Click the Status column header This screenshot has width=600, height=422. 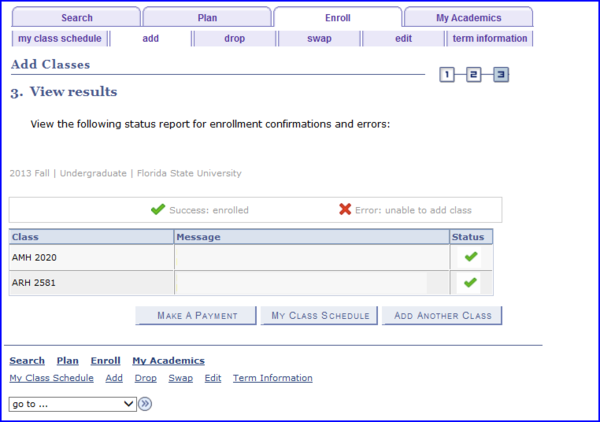471,237
